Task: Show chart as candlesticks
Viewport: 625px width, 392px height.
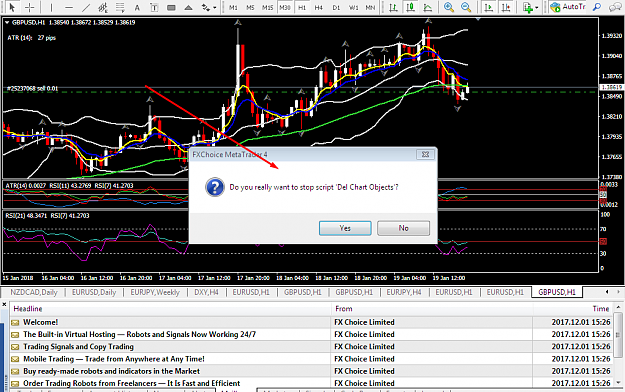Action: tap(410, 7)
